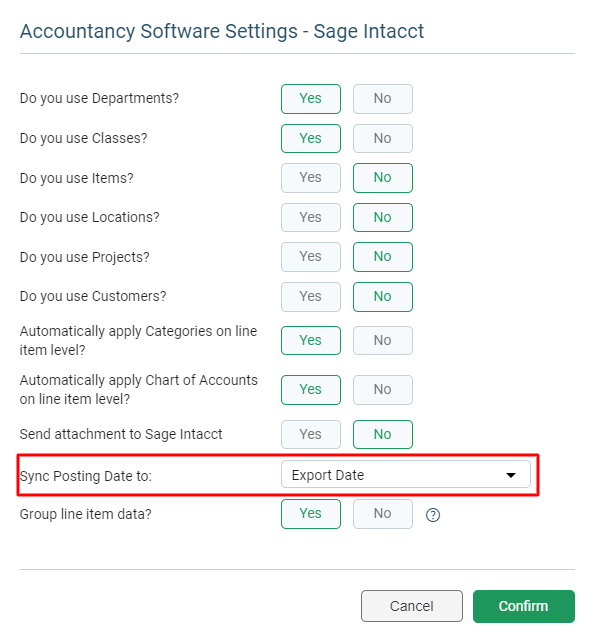
Task: Expand the Sync Posting Date dropdown arrow
Action: pyautogui.click(x=510, y=475)
